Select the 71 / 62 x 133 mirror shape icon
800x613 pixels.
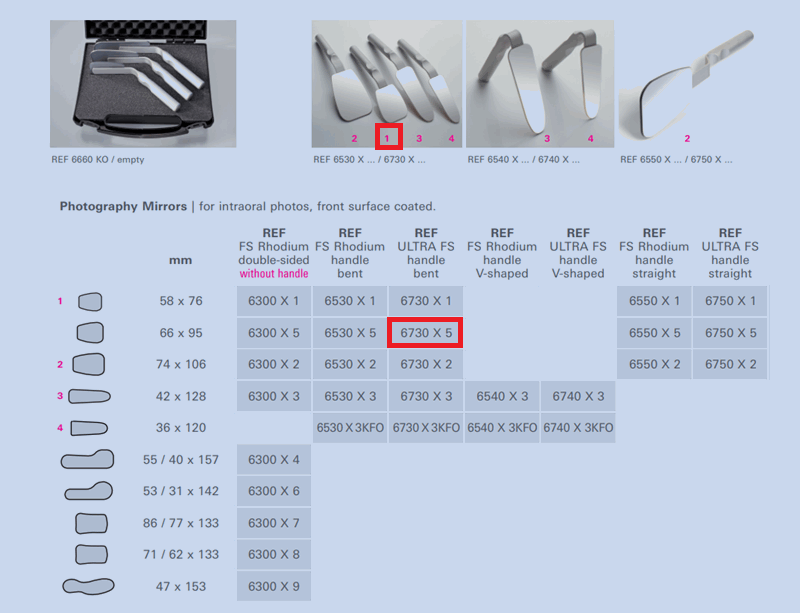click(91, 555)
